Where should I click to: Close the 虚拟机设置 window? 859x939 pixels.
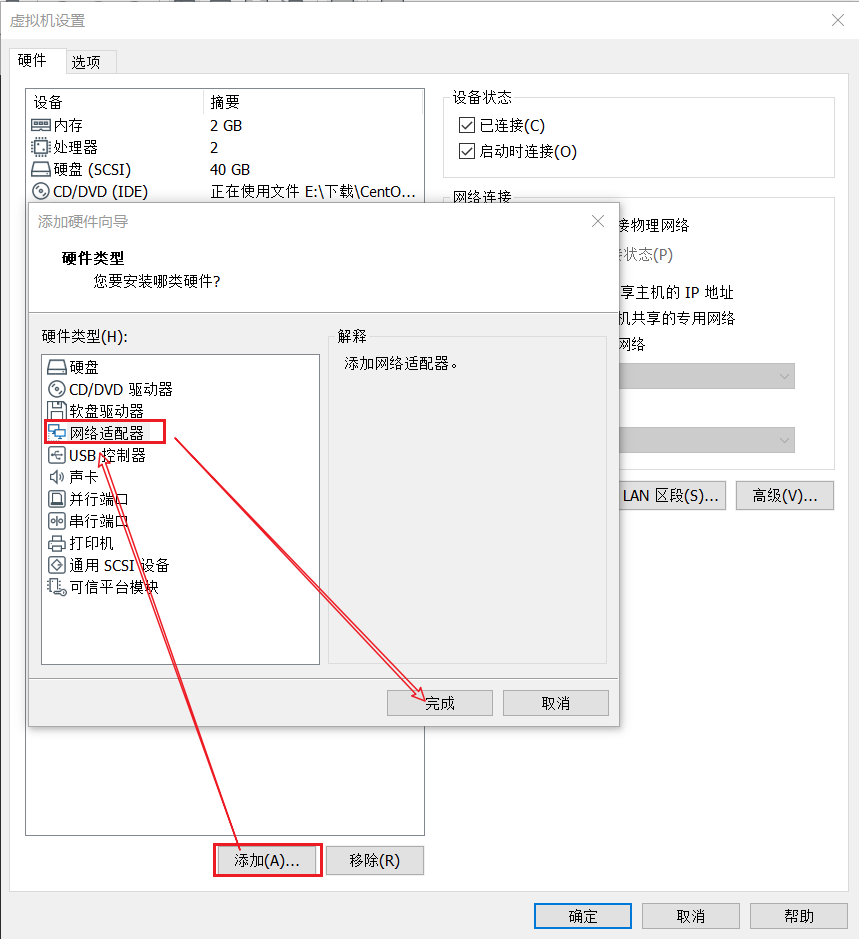click(838, 20)
